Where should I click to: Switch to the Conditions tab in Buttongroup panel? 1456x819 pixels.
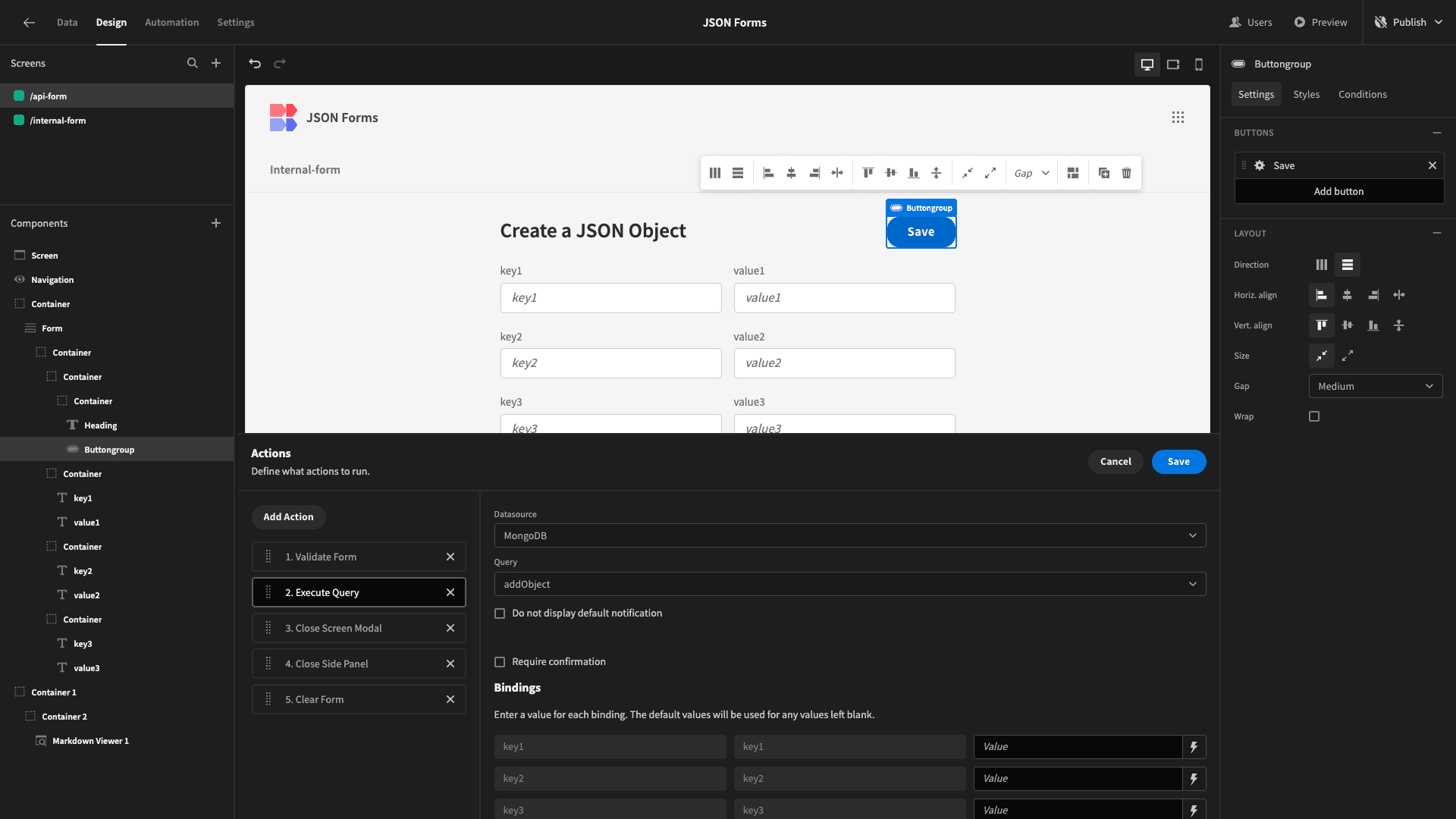(x=1362, y=94)
